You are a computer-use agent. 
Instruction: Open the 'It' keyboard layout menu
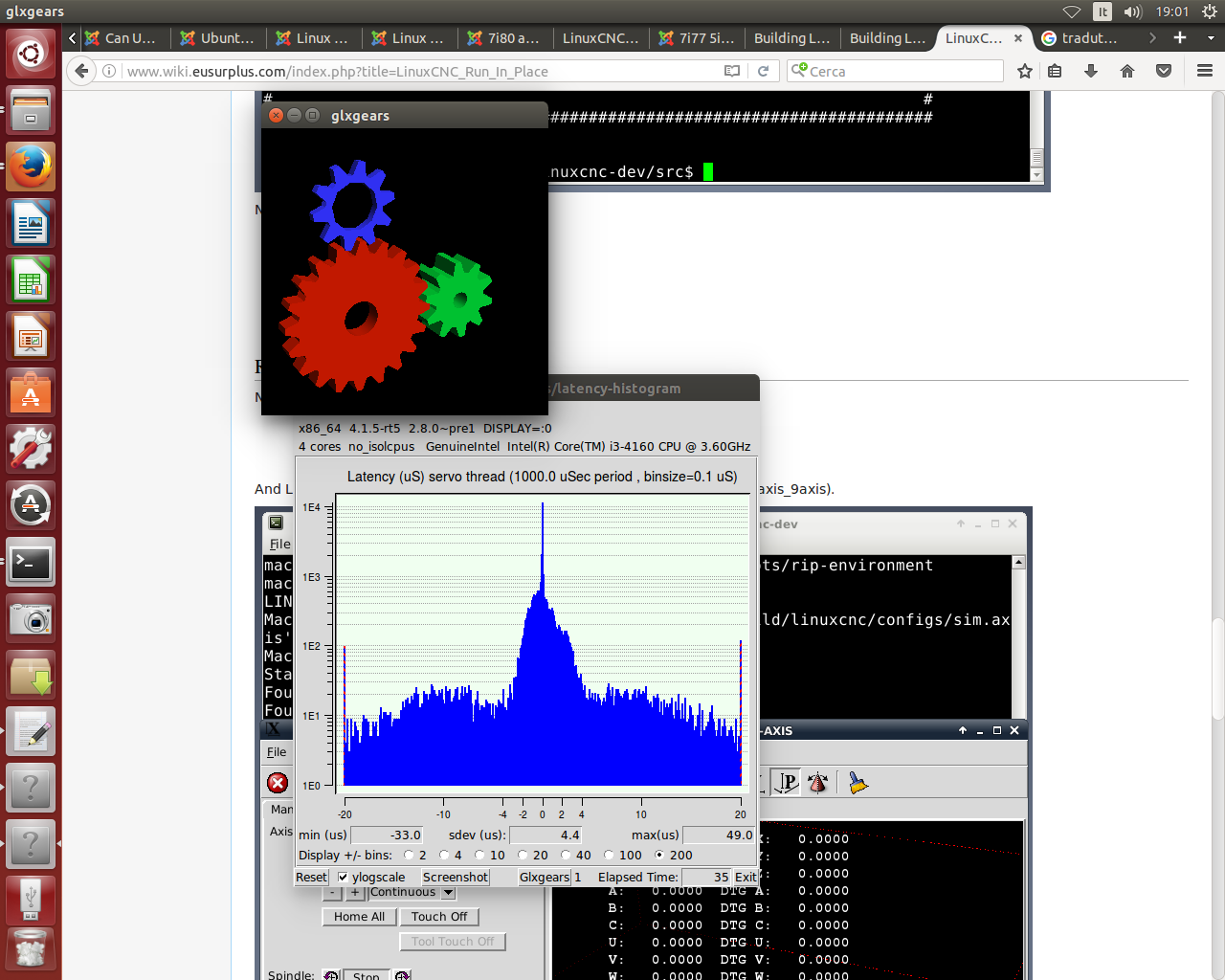pyautogui.click(x=1102, y=11)
